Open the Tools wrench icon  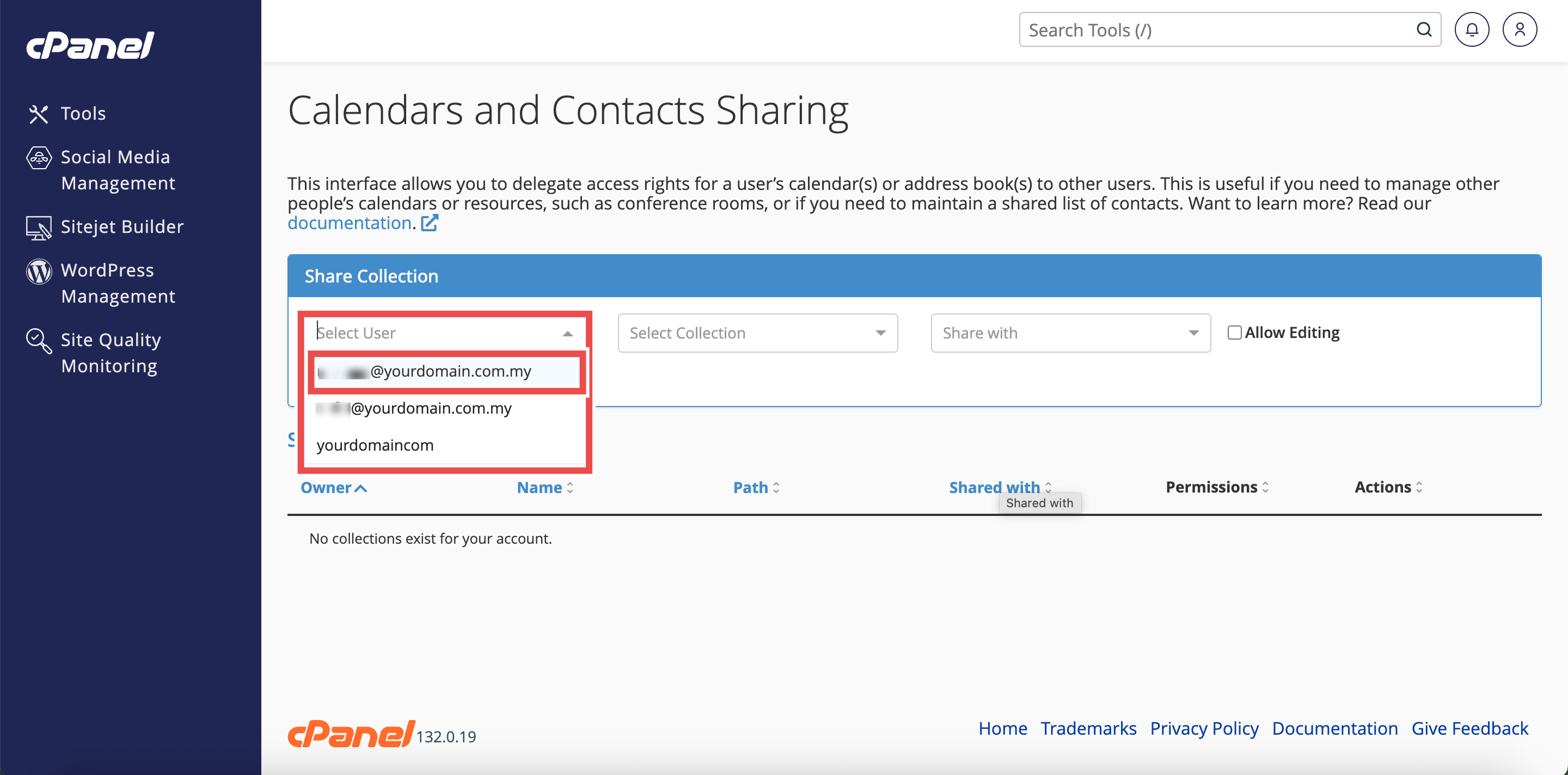pyautogui.click(x=38, y=114)
